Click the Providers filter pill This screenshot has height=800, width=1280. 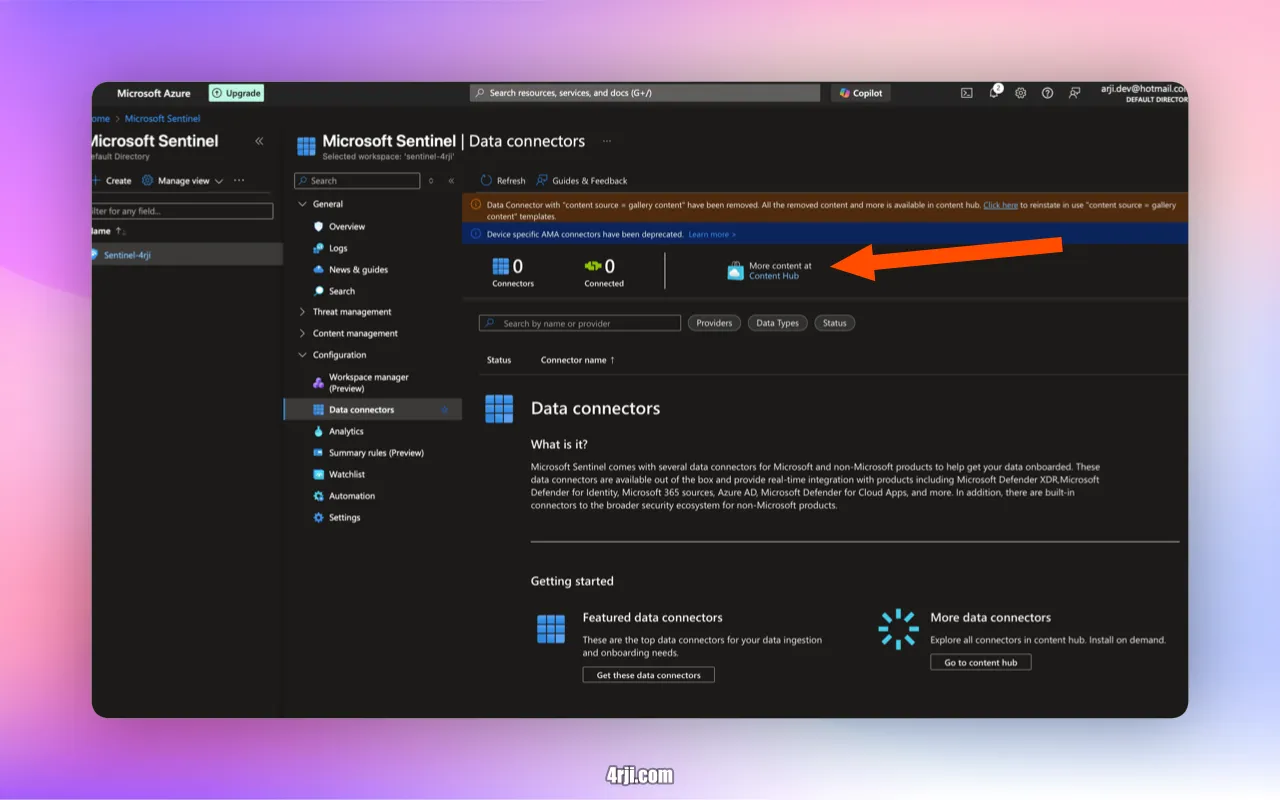point(714,323)
